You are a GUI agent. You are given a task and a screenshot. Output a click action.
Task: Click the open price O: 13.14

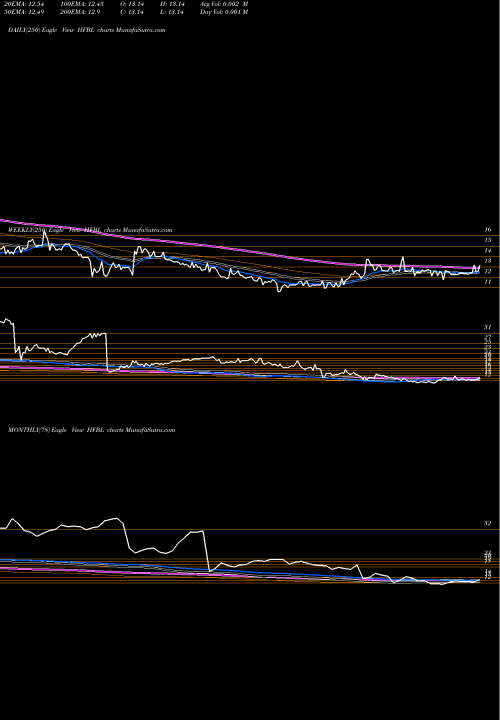(132, 4)
